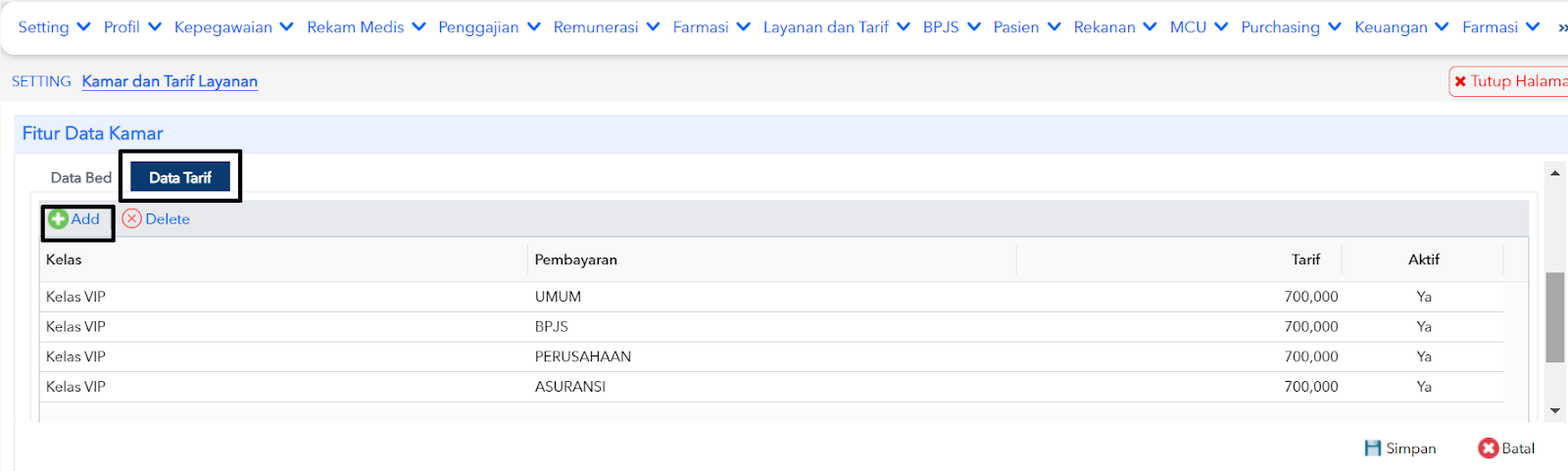Select the Kelas VIP BPJS row
This screenshot has height=471, width=1568.
tap(774, 327)
